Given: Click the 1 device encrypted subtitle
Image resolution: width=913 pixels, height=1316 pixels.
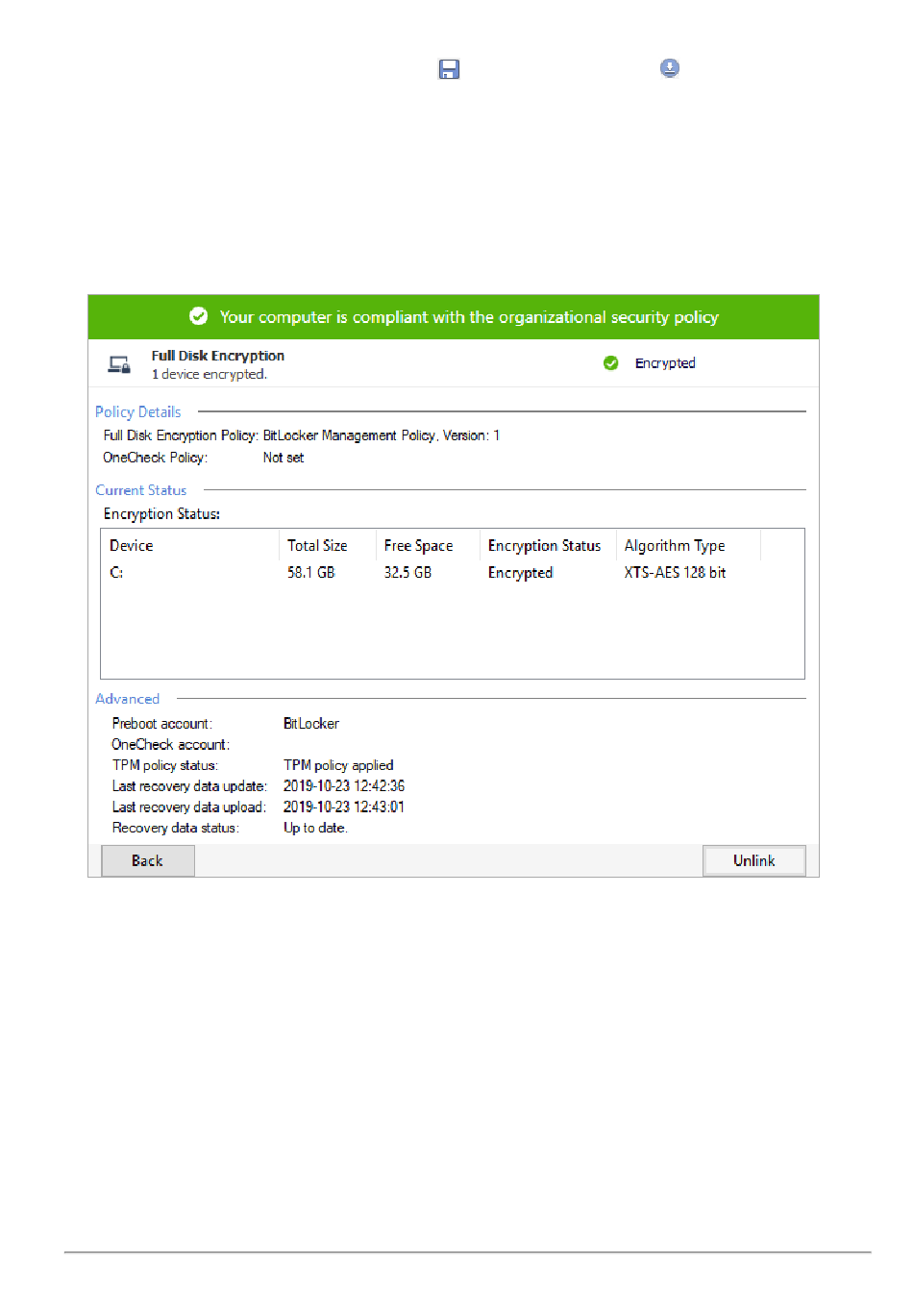Looking at the screenshot, I should pos(210,374).
